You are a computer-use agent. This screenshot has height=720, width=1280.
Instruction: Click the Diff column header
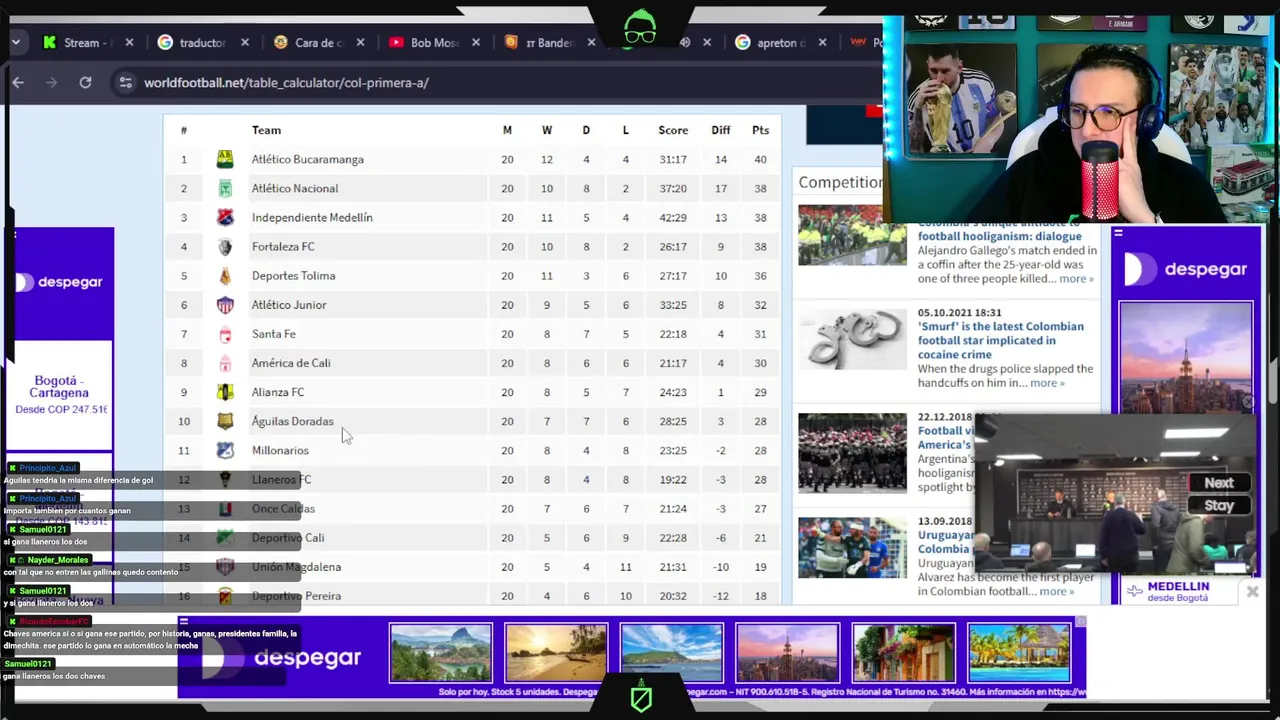[720, 130]
